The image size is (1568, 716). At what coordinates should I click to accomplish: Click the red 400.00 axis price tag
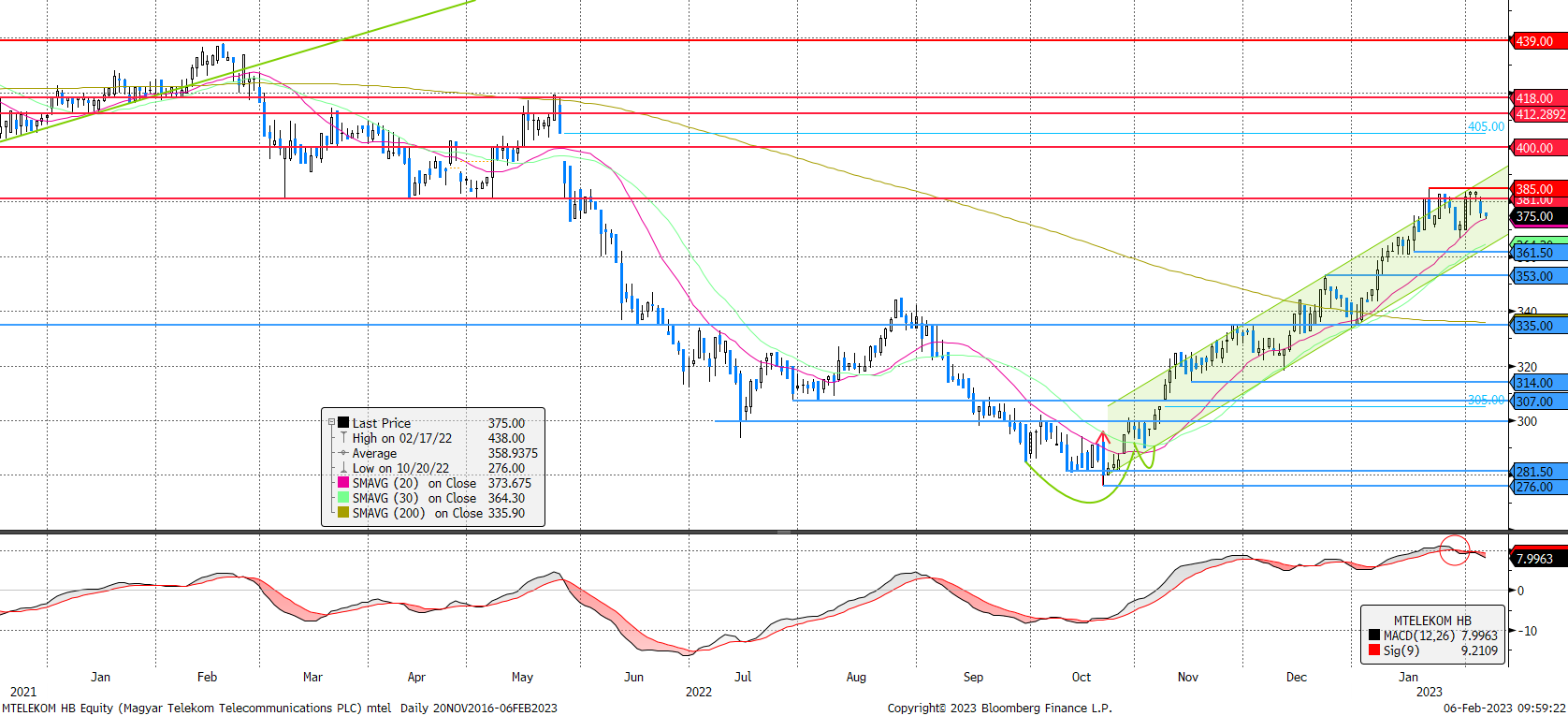1539,148
